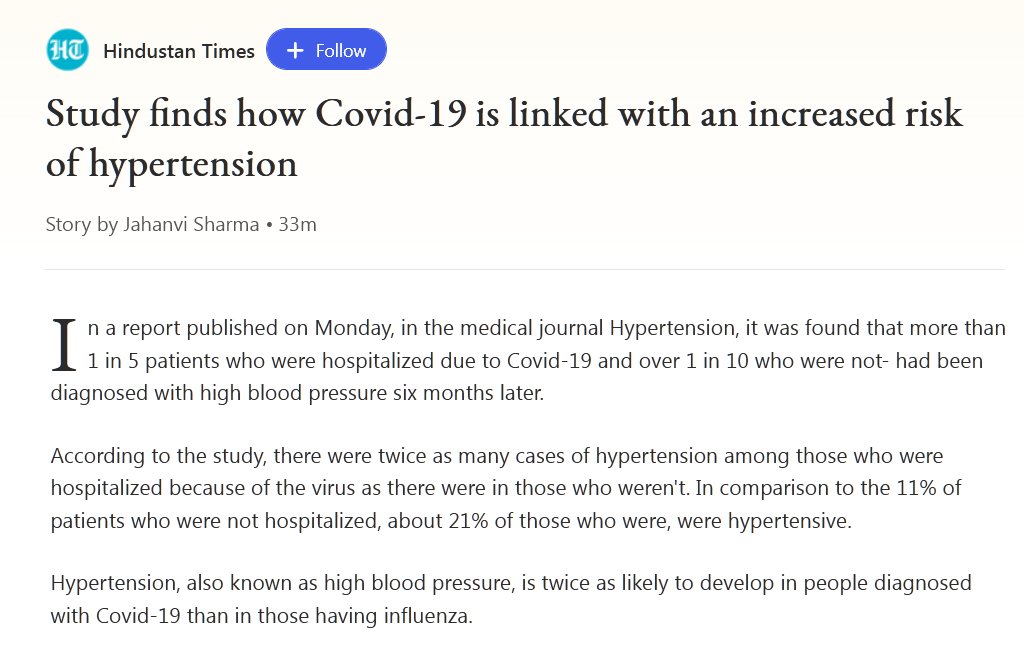
Task: Open the Hindustan Times publisher name link
Action: coord(179,51)
